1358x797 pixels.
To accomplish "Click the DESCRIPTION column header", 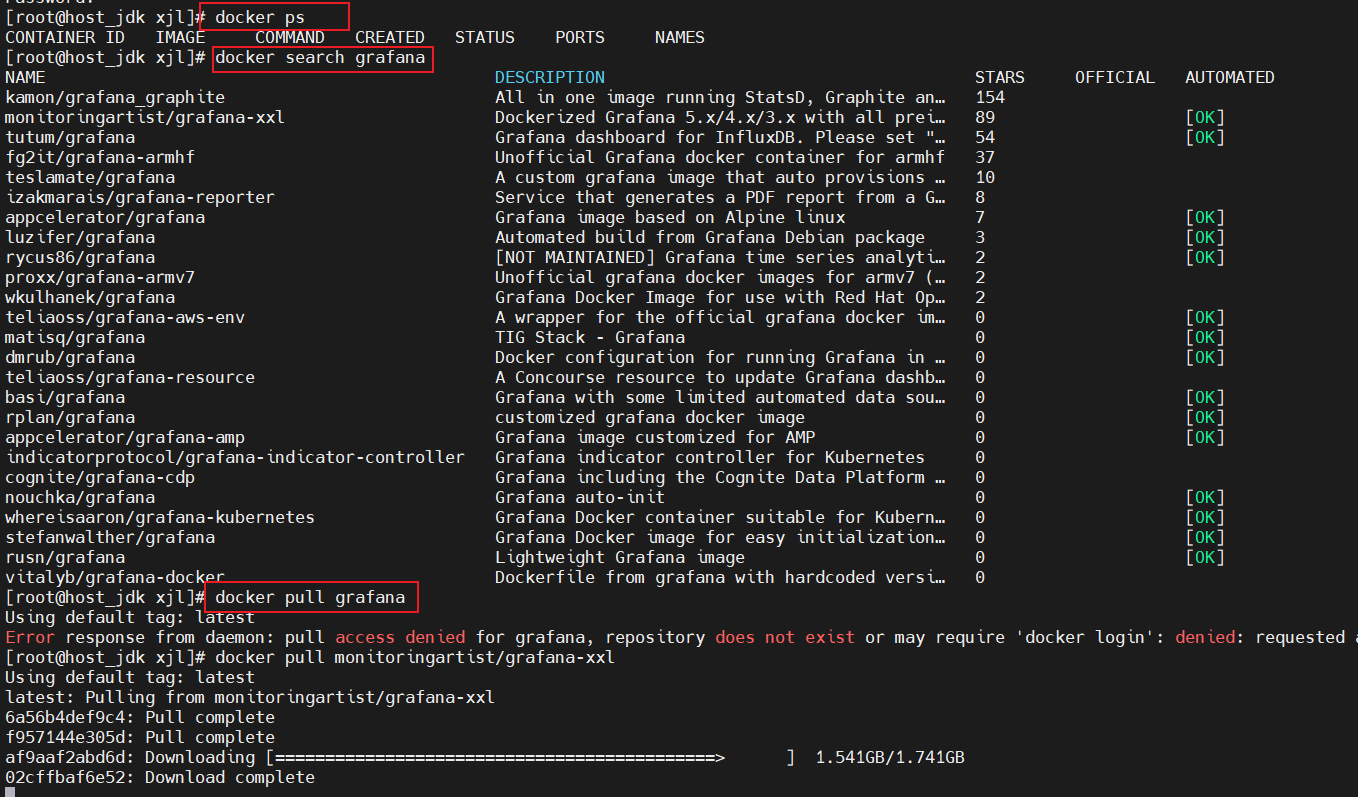I will 550,77.
